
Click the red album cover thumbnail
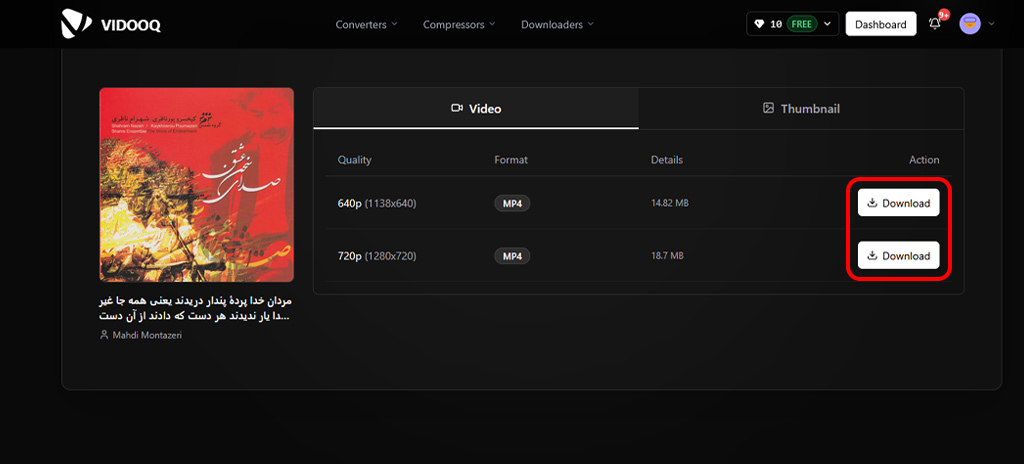pyautogui.click(x=196, y=185)
